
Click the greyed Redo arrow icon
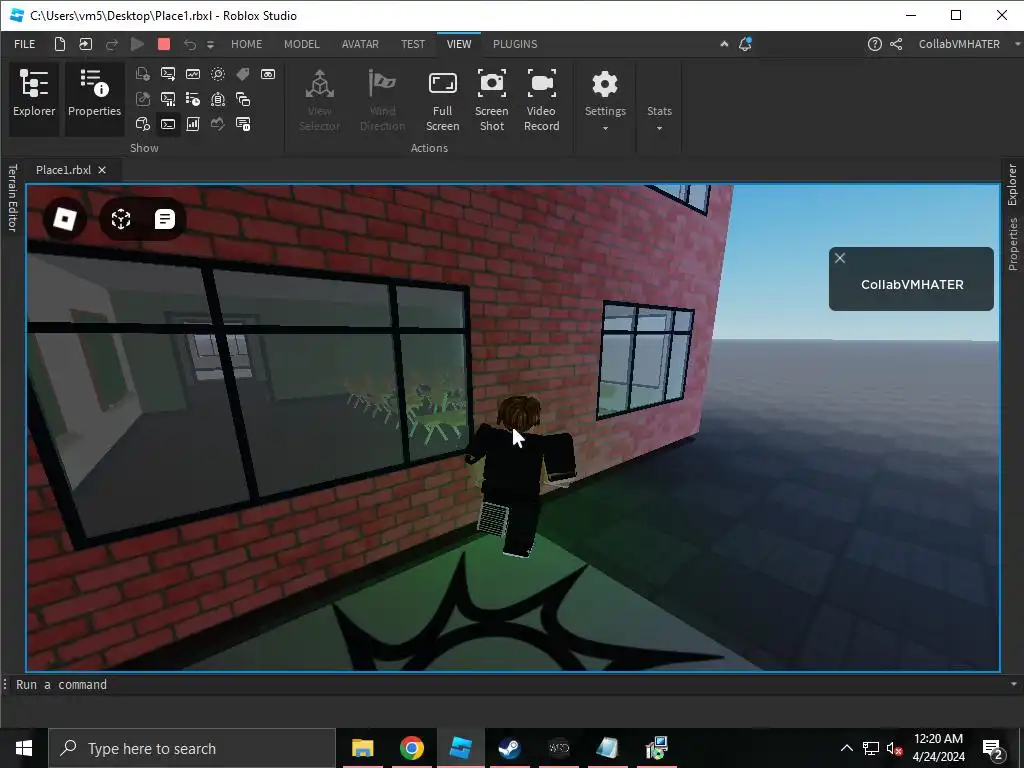point(112,44)
